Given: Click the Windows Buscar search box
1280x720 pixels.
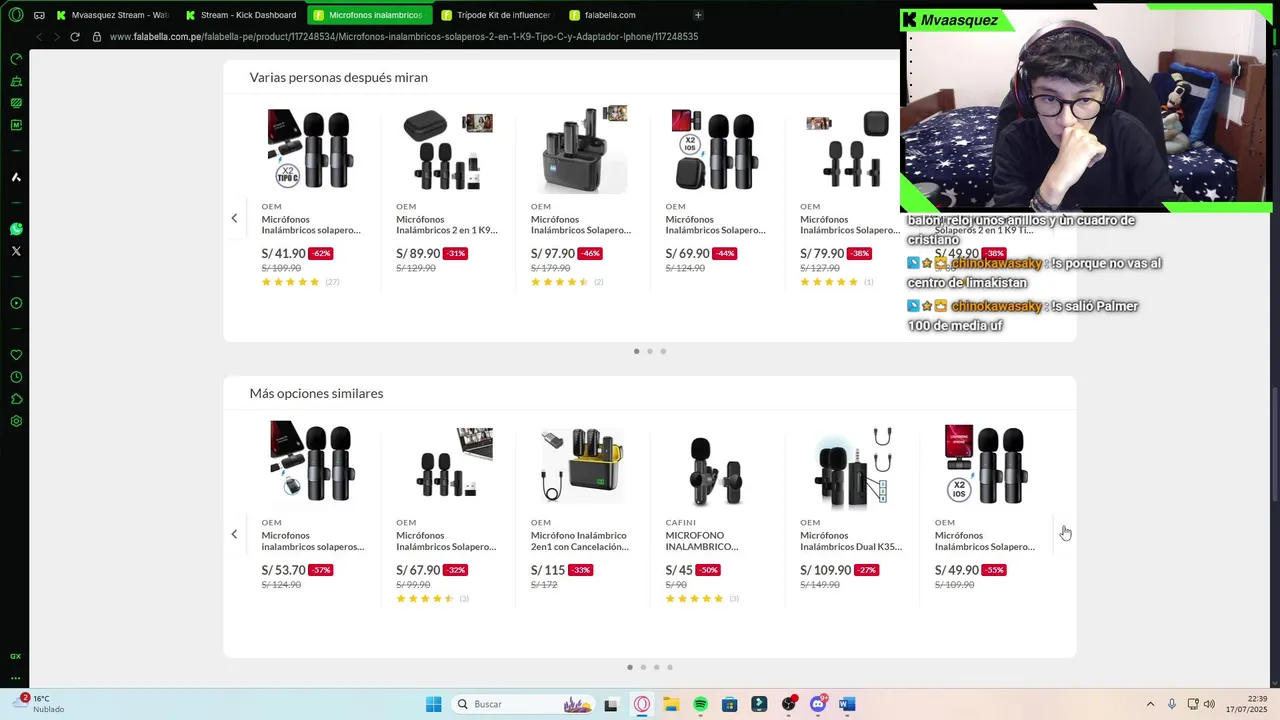Looking at the screenshot, I should (x=525, y=704).
